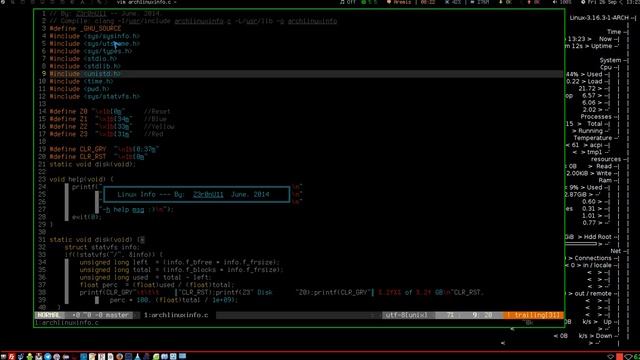
Task: Click the first icon in the bottom panel
Action: click(x=4, y=357)
